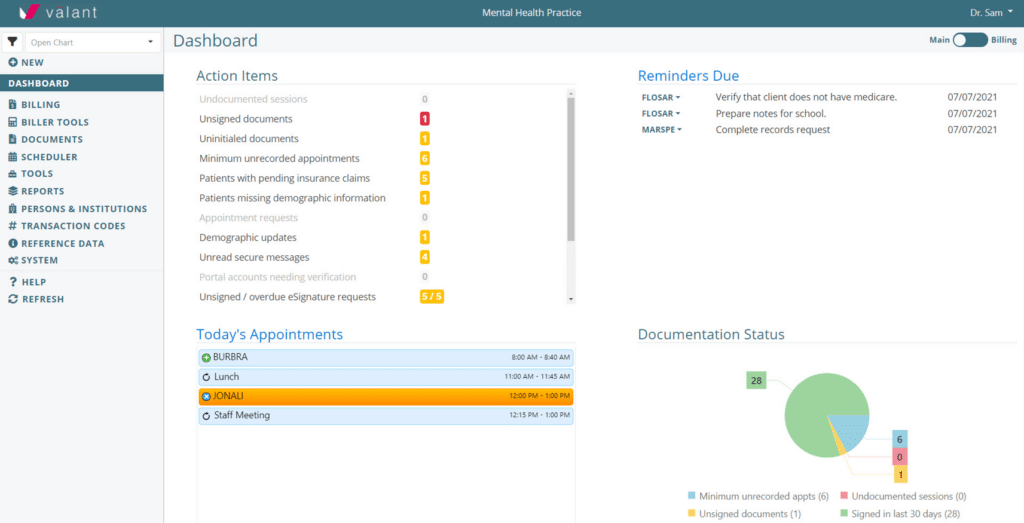The height and width of the screenshot is (523, 1024).
Task: Click the Reference Data info icon
Action: [x=12, y=244]
